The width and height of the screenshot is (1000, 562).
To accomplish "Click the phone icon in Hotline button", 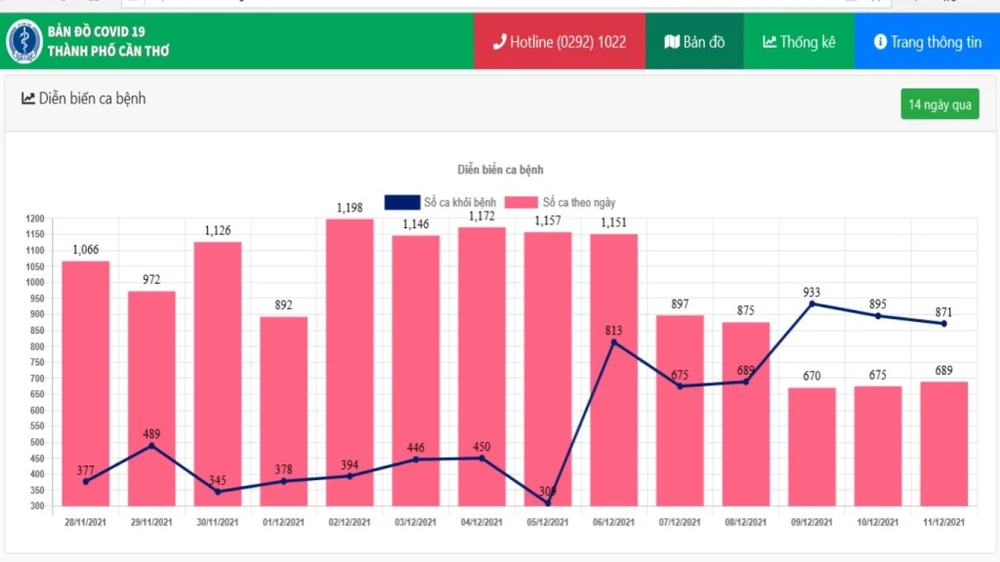I will point(499,42).
